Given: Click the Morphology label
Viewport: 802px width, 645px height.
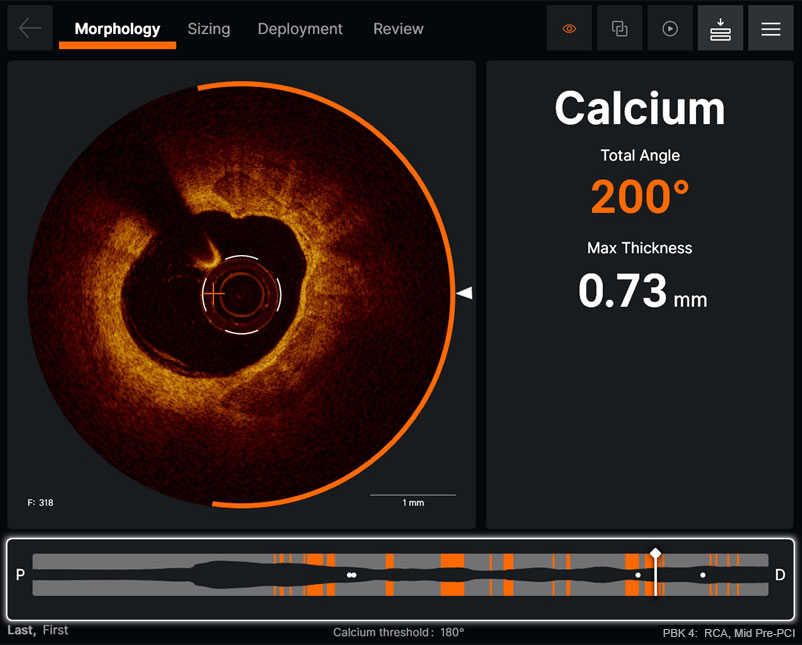Looking at the screenshot, I should click(117, 29).
